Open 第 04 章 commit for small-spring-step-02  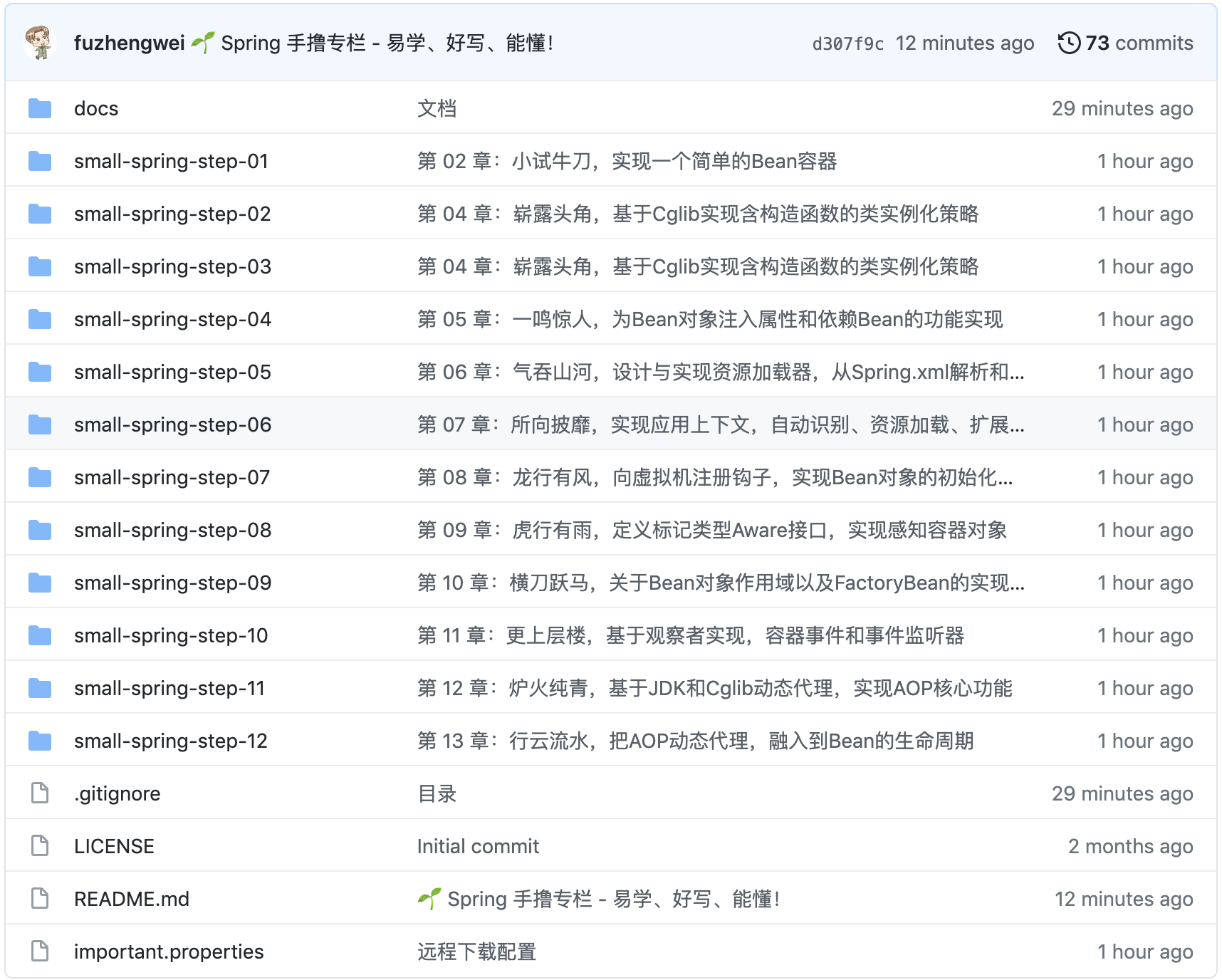click(698, 214)
